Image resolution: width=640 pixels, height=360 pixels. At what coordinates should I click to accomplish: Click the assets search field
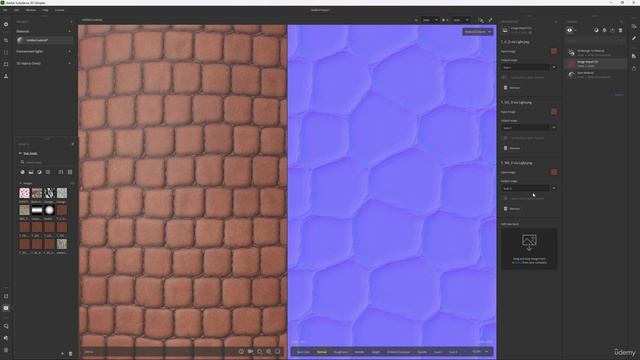coord(46,162)
